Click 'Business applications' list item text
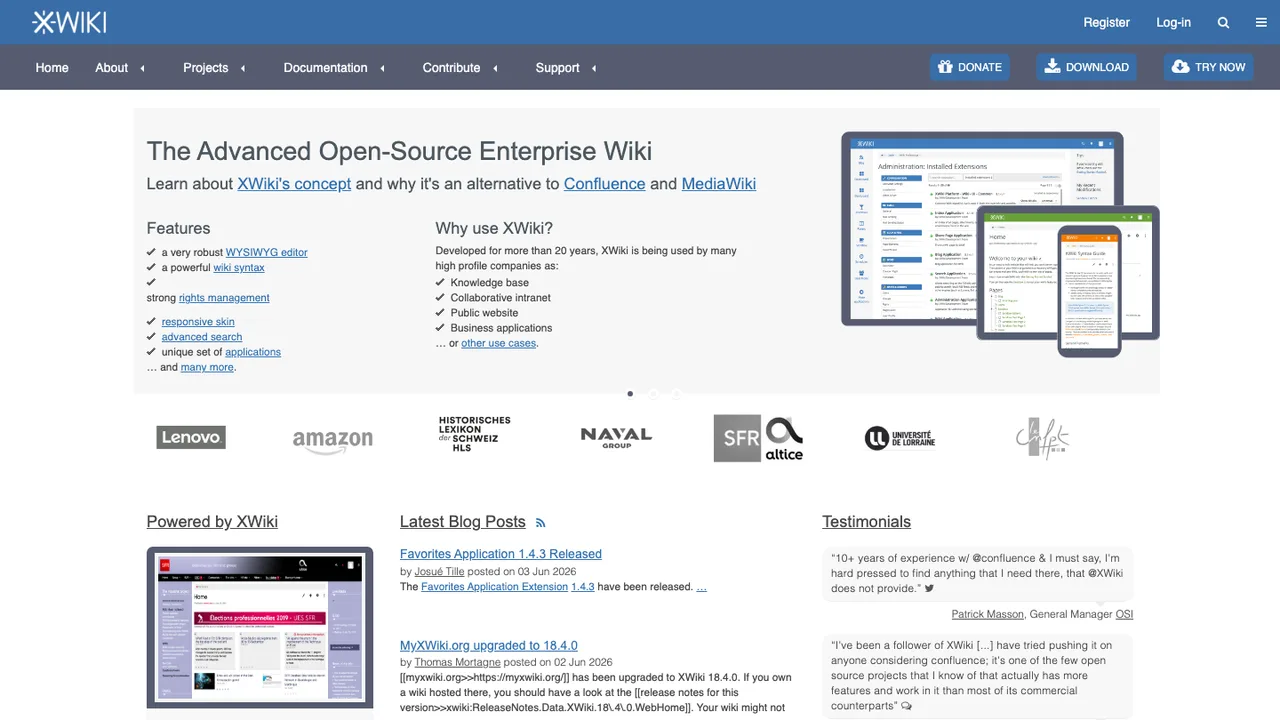 (501, 328)
